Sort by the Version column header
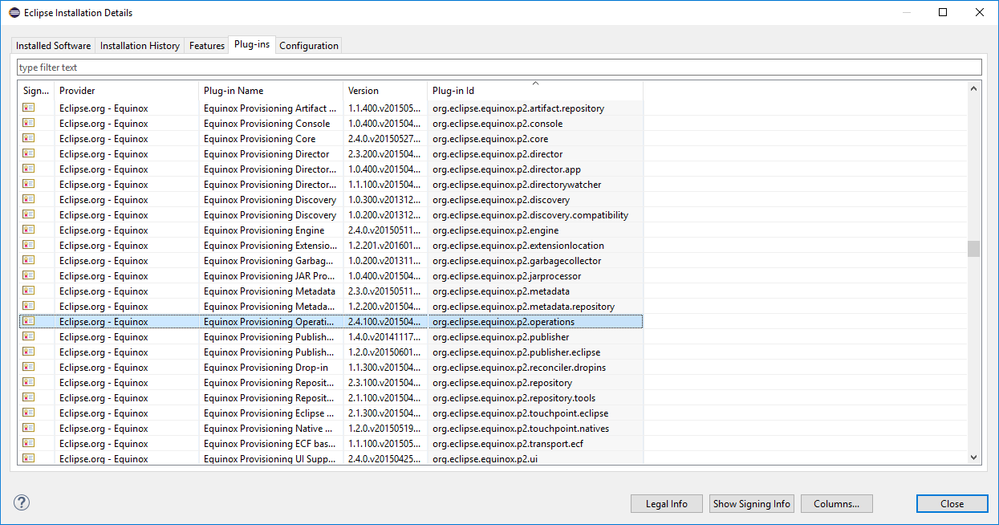 (x=385, y=90)
